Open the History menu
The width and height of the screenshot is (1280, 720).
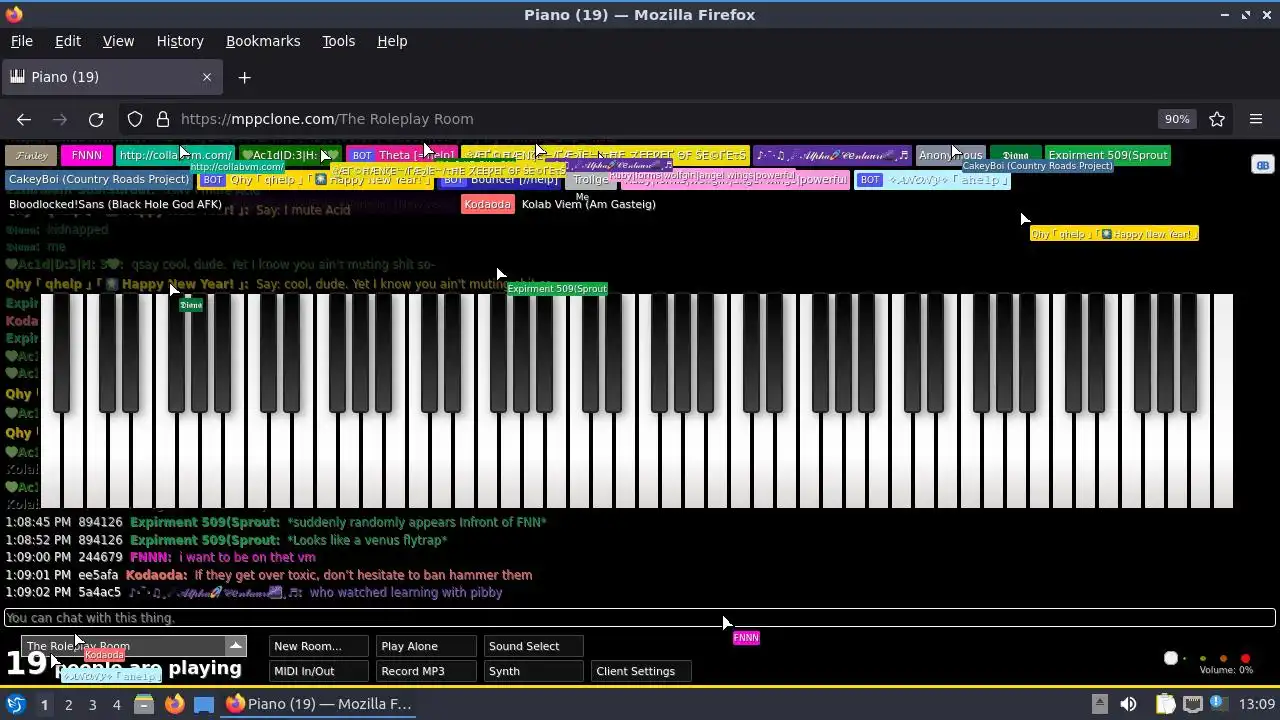point(180,41)
